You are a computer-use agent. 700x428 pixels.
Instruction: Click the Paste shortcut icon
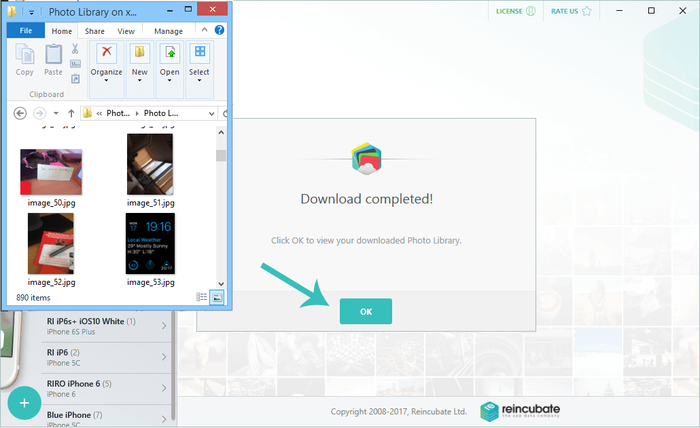coord(75,79)
